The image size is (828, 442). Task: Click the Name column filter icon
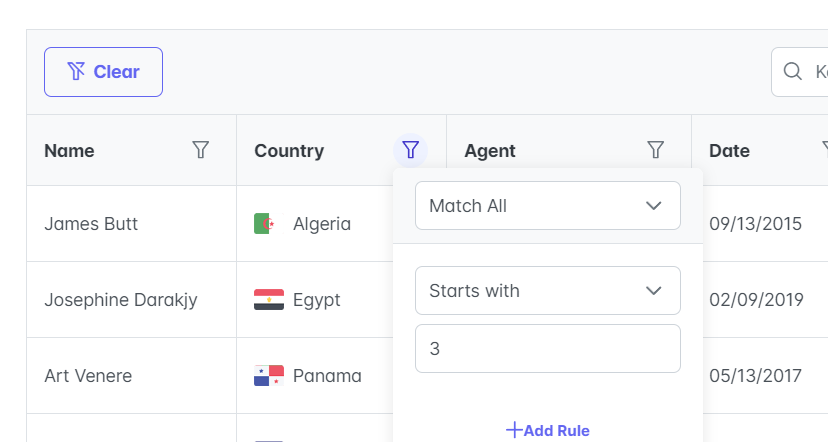tap(201, 150)
